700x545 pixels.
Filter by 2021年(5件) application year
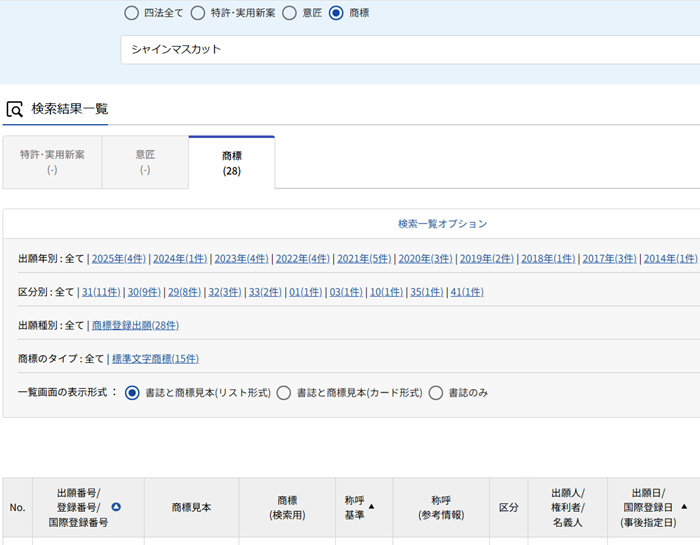click(363, 259)
